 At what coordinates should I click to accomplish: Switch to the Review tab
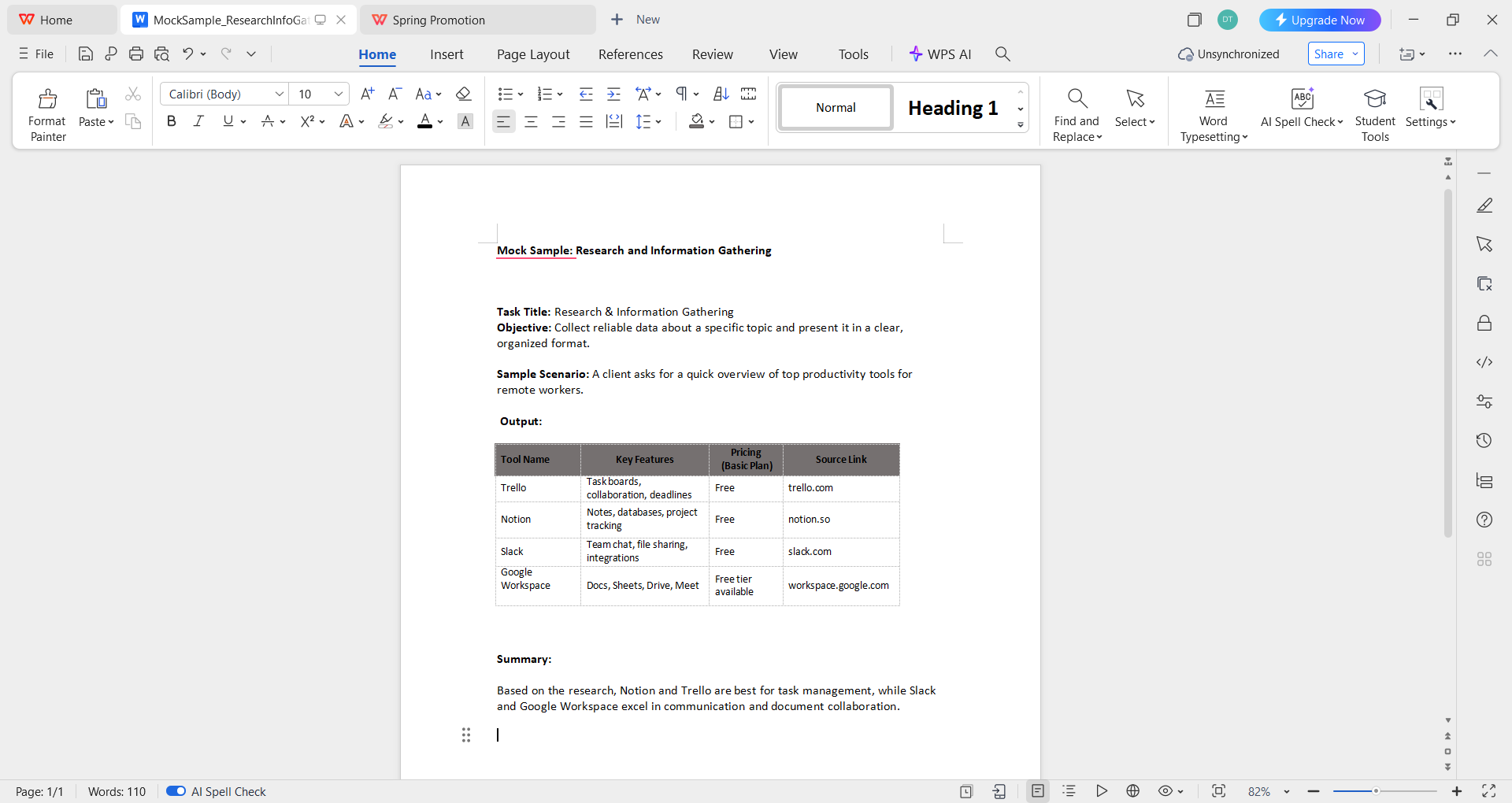(x=713, y=54)
